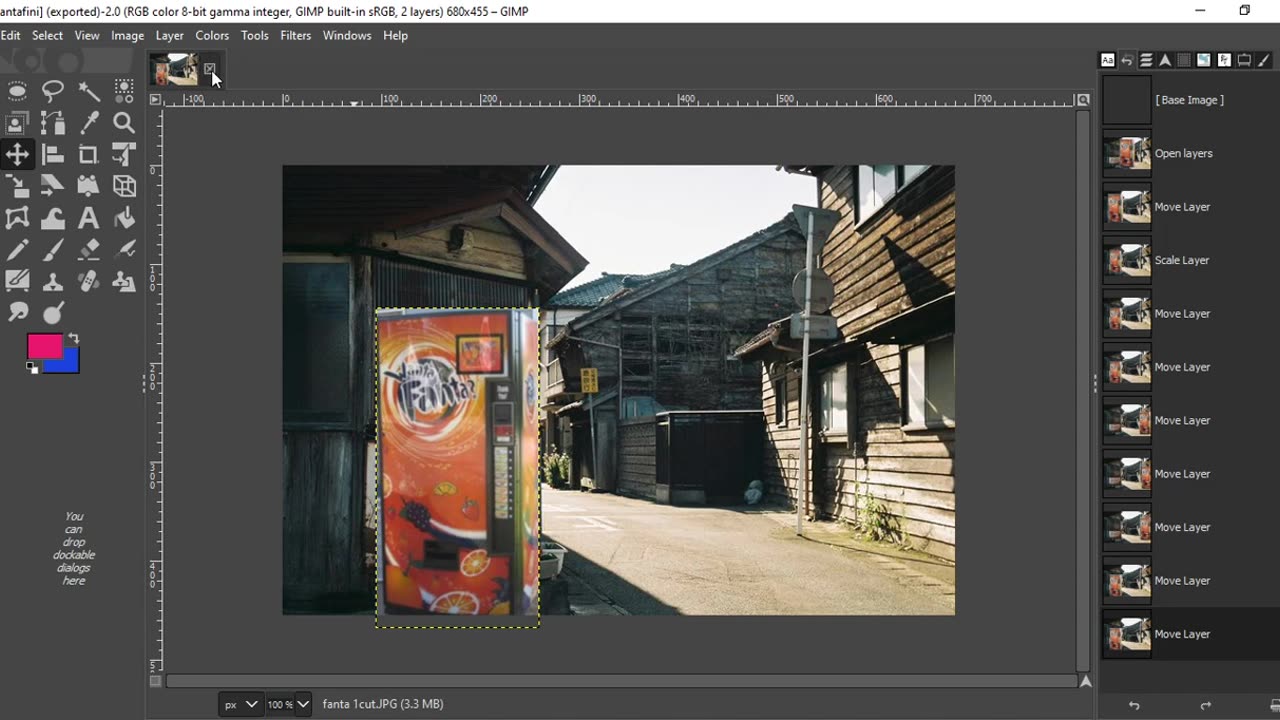The height and width of the screenshot is (720, 1280).
Task: Select the Open layers history step
Action: pyautogui.click(x=1190, y=153)
